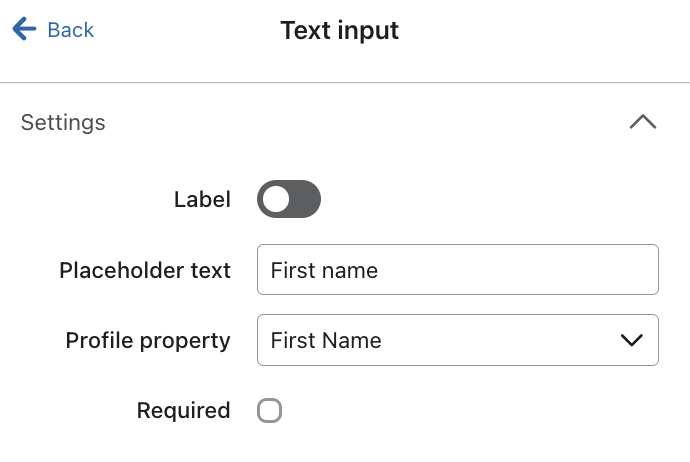Click the Profile property down-arrow chevron
Viewport: 690px width, 462px height.
click(x=631, y=340)
